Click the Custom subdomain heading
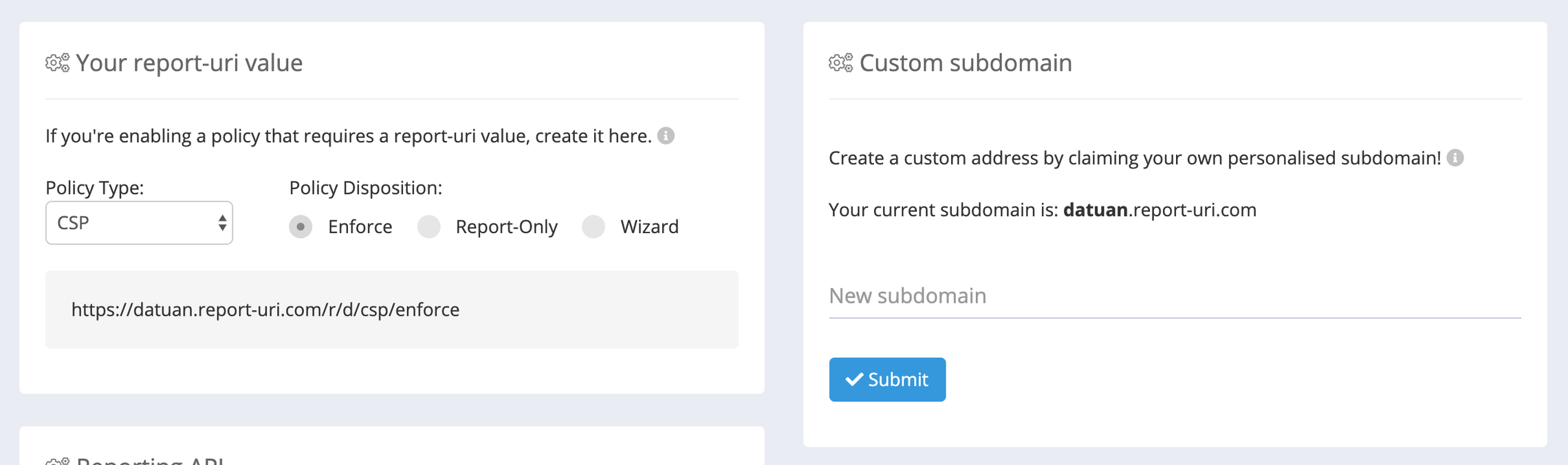This screenshot has width=1568, height=465. pyautogui.click(x=966, y=63)
